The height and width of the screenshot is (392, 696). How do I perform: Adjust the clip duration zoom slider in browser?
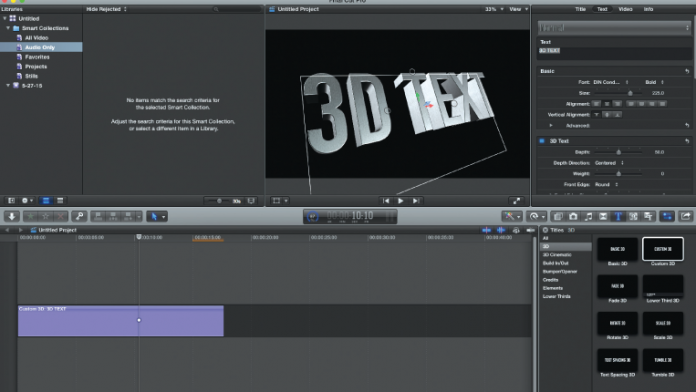pos(219,201)
